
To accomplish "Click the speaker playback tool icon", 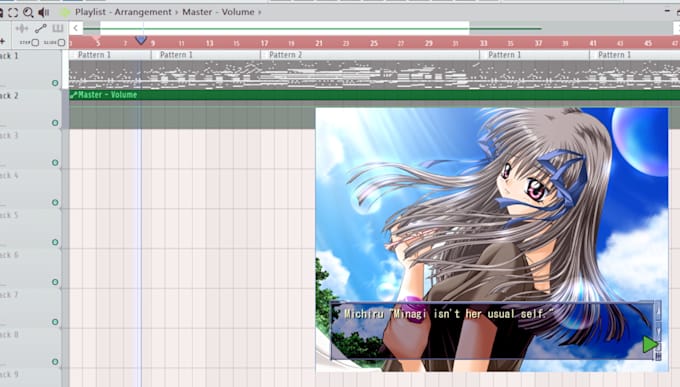I will (43, 12).
